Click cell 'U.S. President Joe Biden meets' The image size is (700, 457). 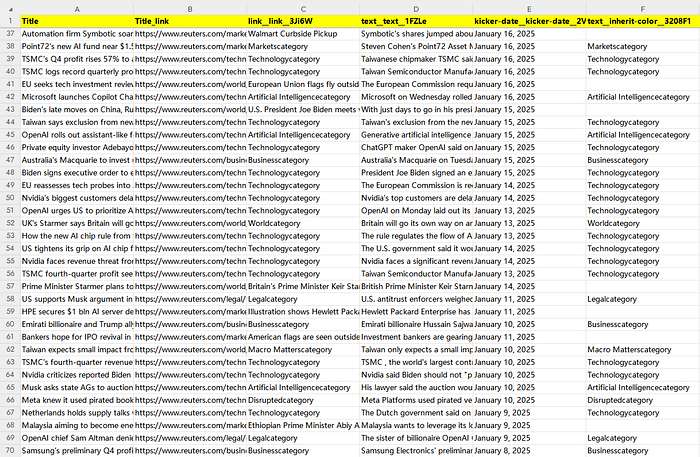(x=303, y=109)
